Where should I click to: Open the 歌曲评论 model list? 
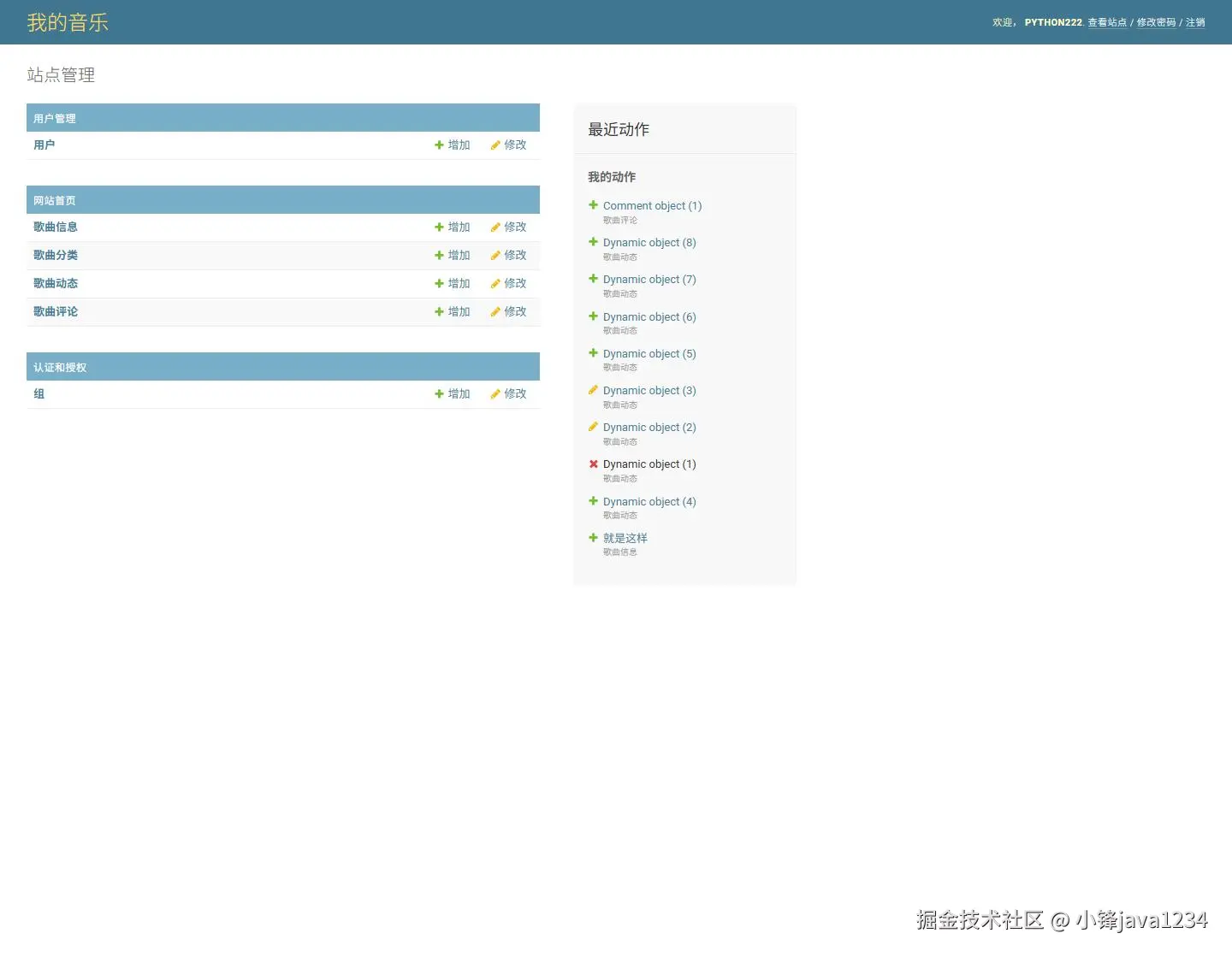click(56, 312)
